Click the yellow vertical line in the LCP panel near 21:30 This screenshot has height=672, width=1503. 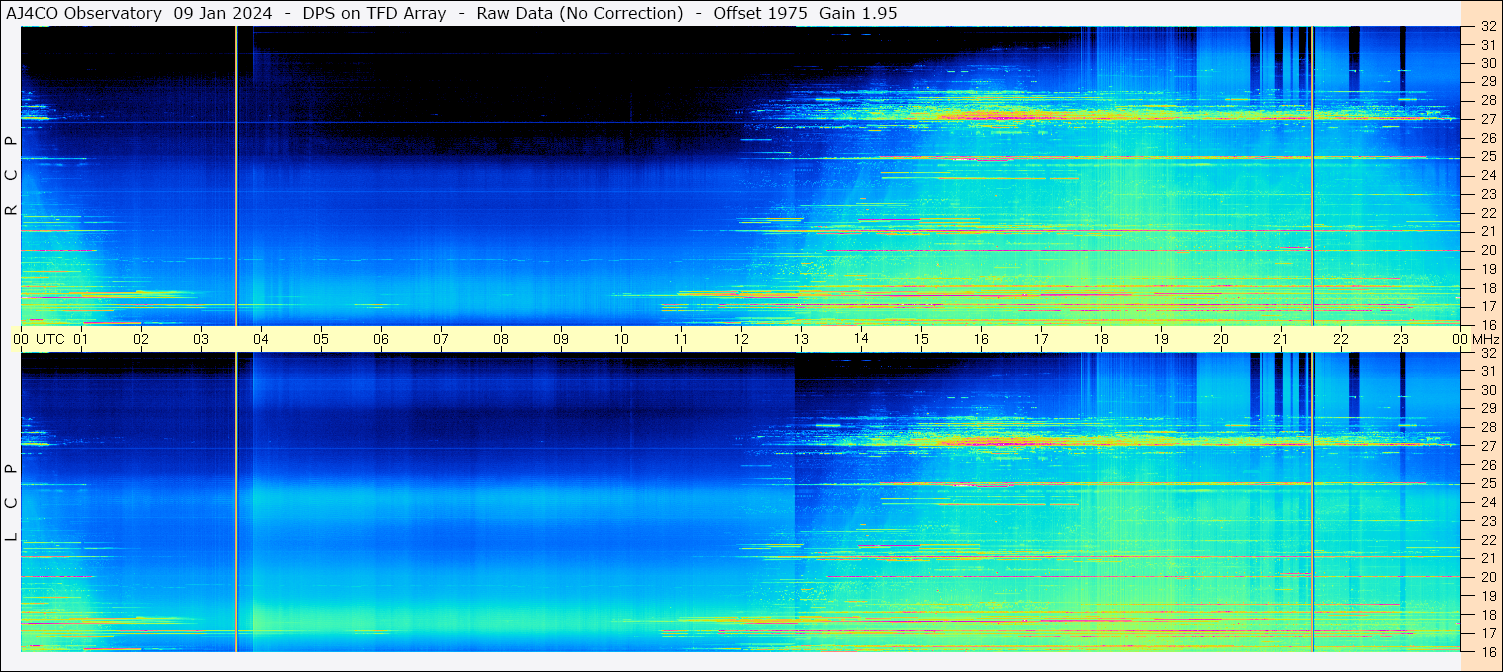1312,500
